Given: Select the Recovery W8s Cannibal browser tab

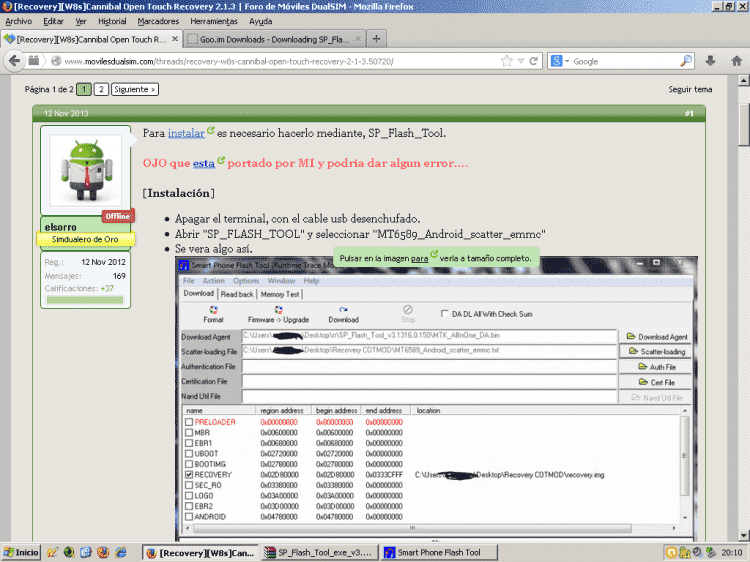Looking at the screenshot, I should (x=91, y=39).
